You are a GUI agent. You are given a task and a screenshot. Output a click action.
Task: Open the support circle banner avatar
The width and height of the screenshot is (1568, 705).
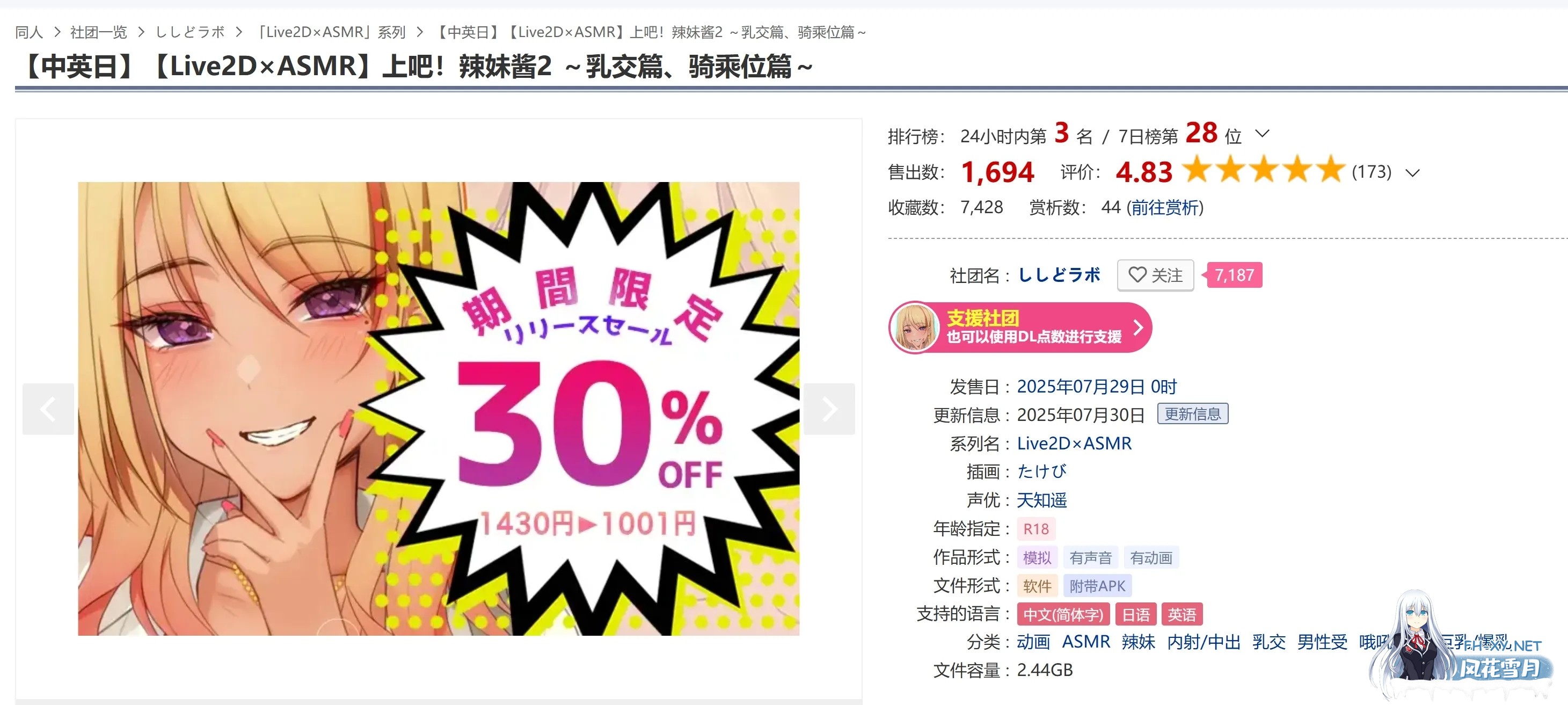(x=914, y=328)
